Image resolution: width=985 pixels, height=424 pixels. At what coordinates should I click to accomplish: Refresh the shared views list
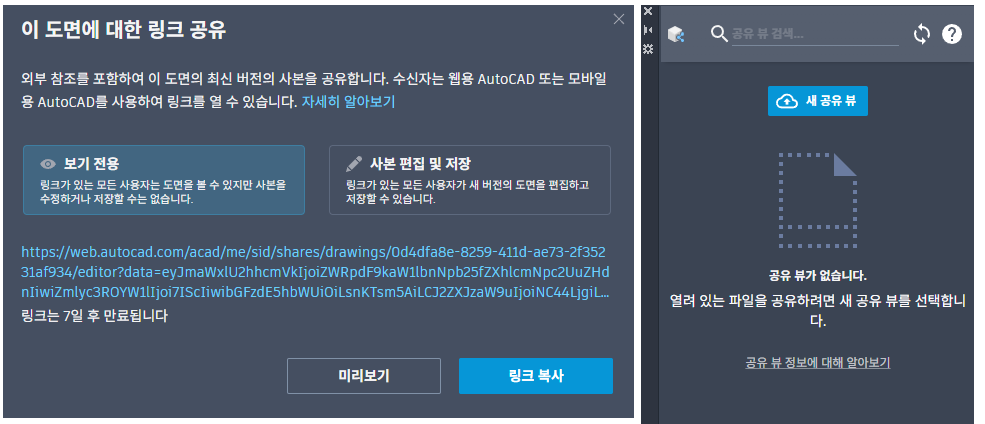pyautogui.click(x=921, y=34)
